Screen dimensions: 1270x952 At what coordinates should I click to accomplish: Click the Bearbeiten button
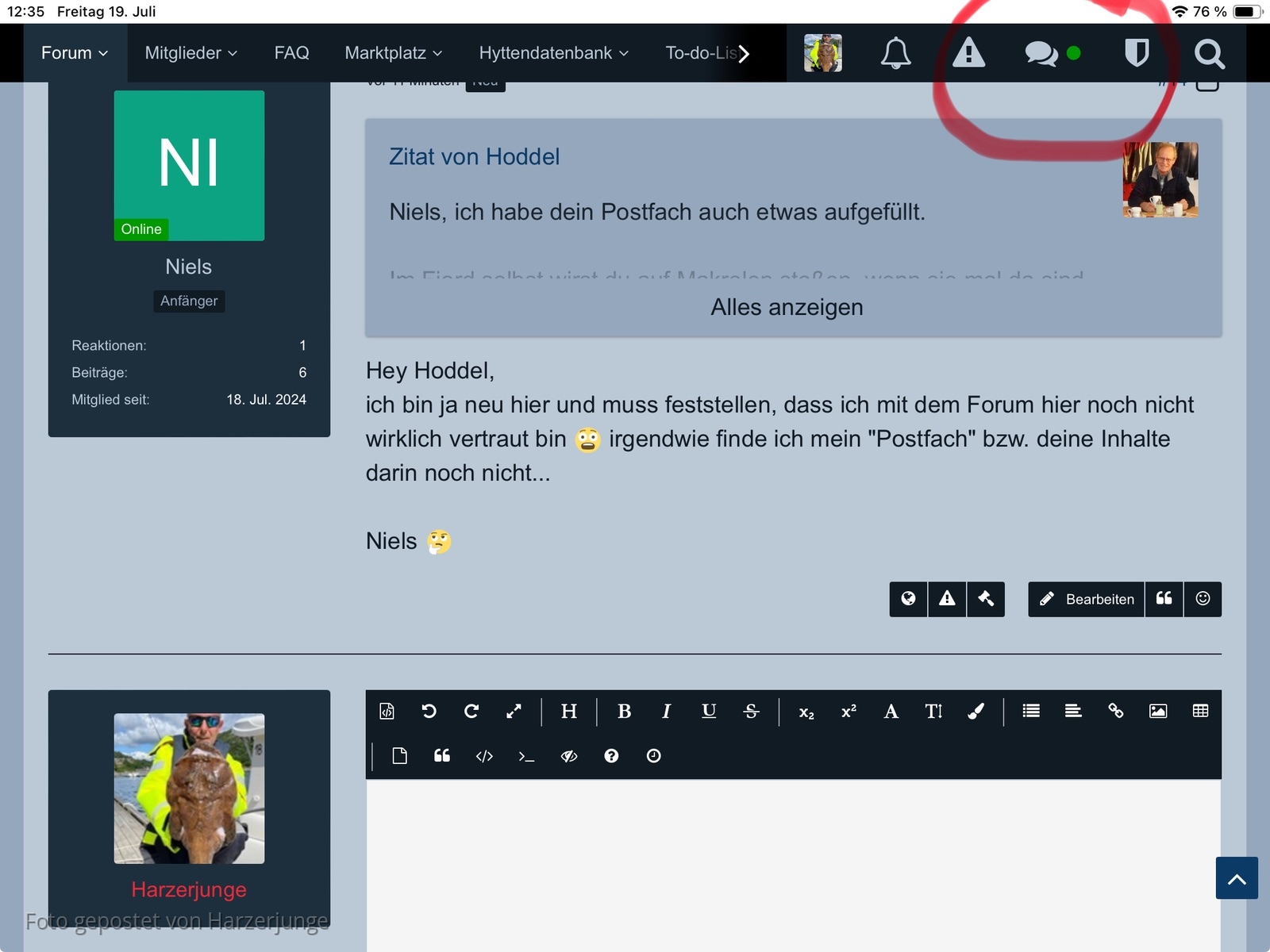[x=1087, y=599]
